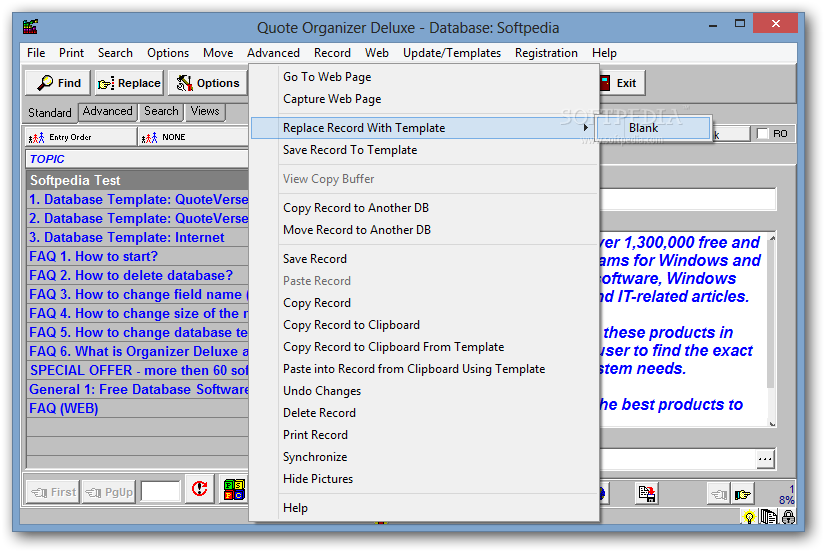Click the grayed left-pointing hand icon
Screen dimensions: 825x552
click(718, 494)
